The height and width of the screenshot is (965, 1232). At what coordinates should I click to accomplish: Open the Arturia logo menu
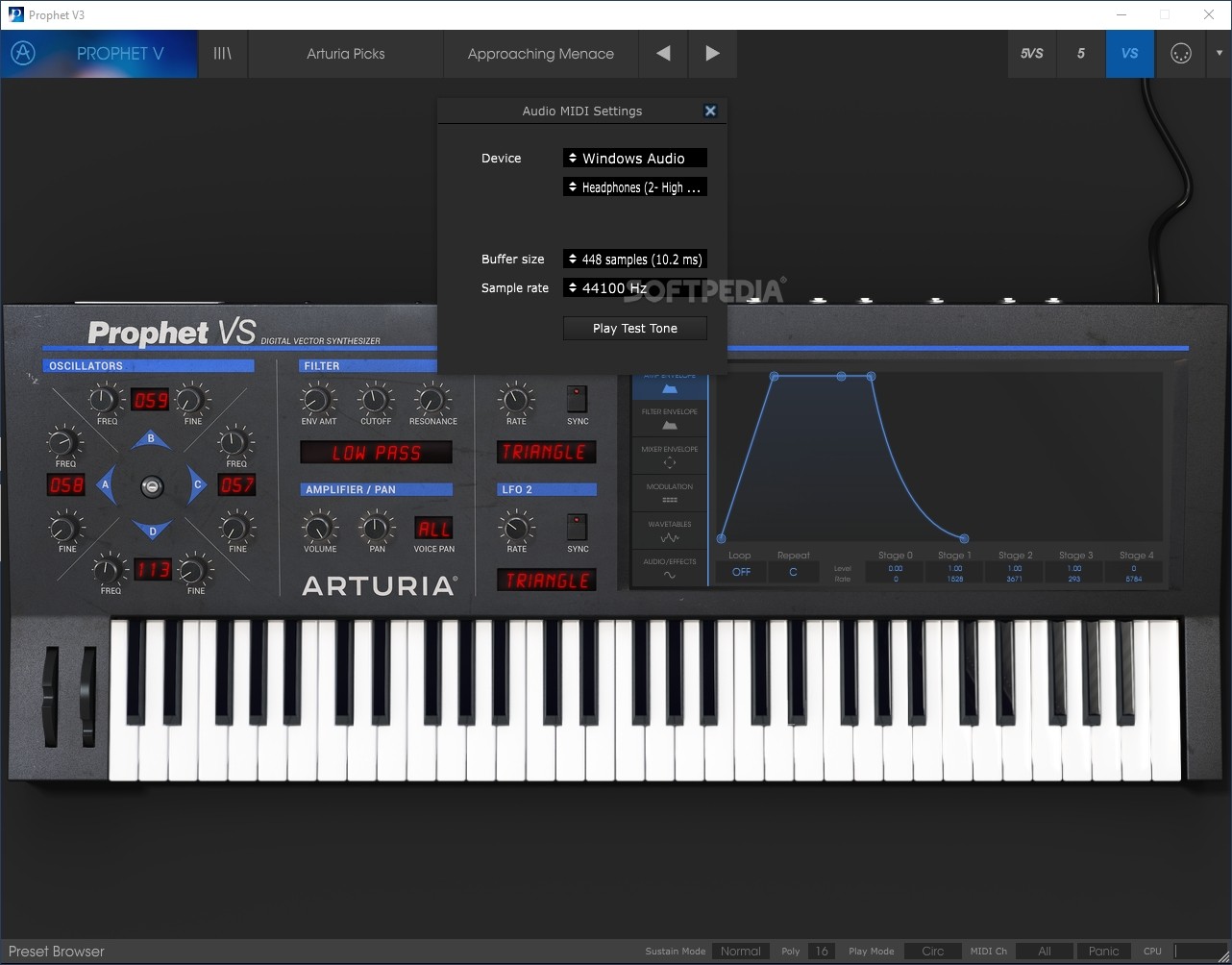(23, 54)
